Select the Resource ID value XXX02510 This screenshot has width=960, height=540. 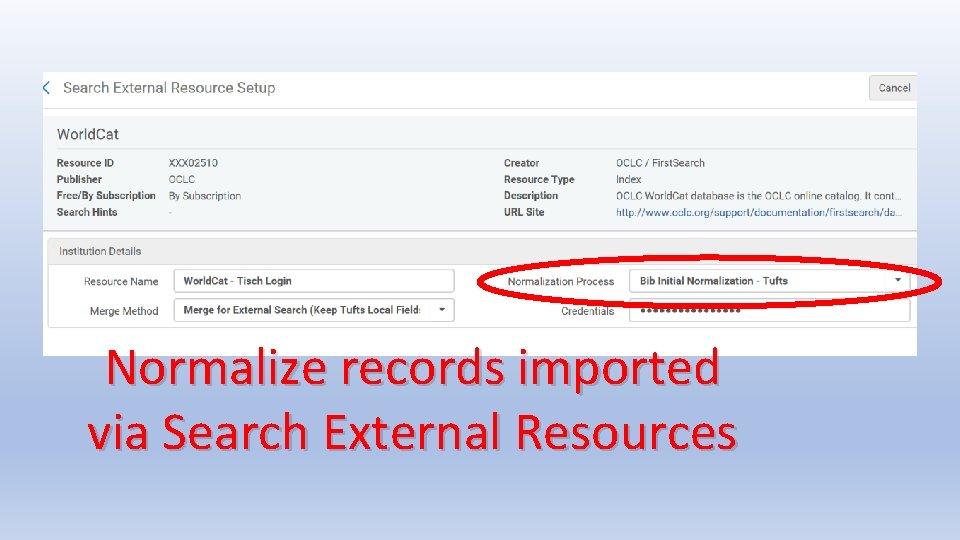pos(193,163)
